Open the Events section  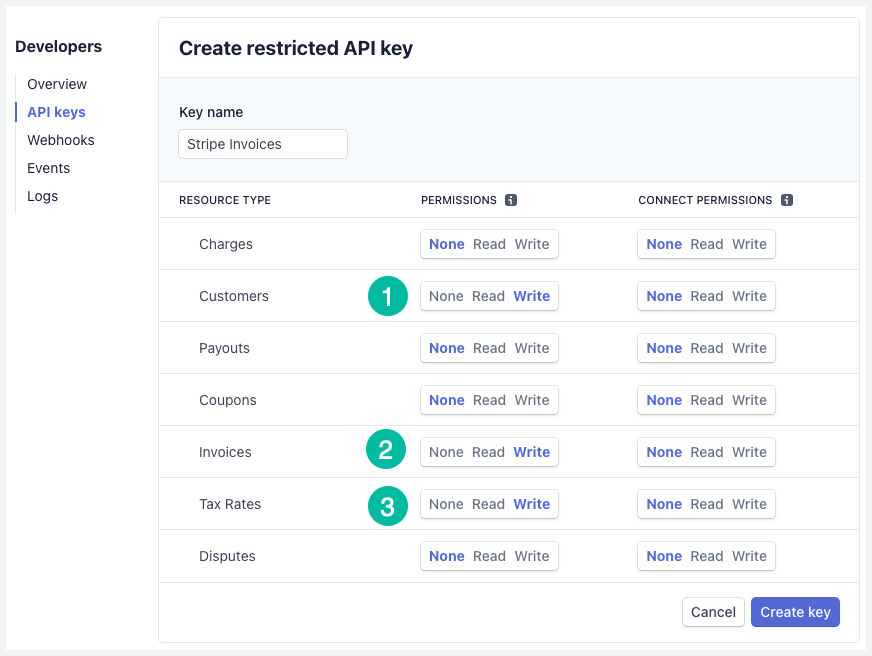[48, 168]
